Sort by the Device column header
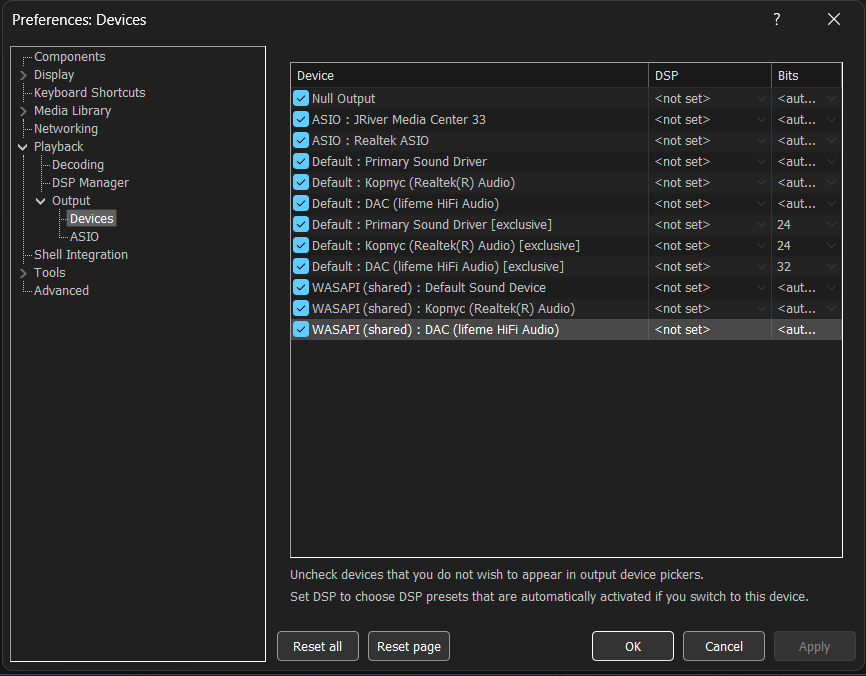866x676 pixels. click(468, 76)
